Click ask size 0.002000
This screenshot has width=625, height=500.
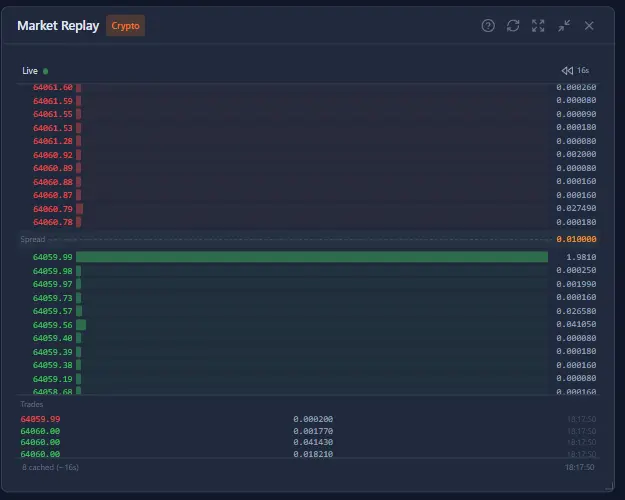[576, 154]
